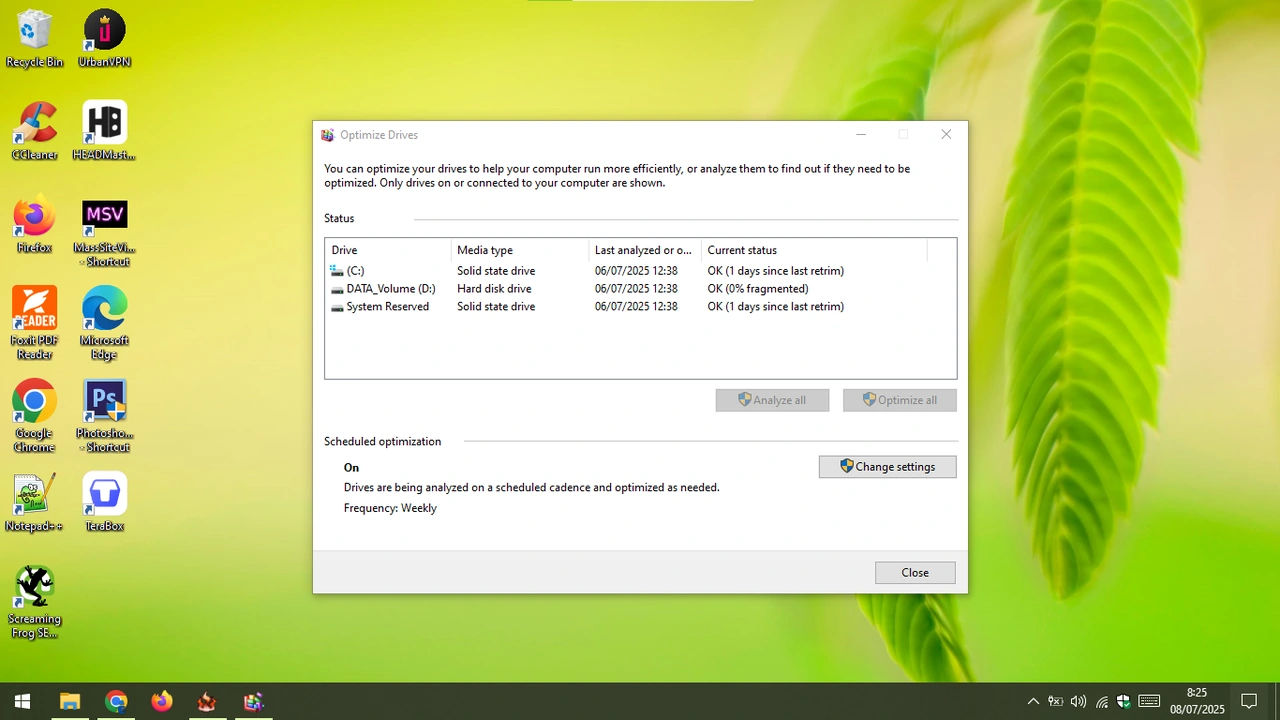Image resolution: width=1280 pixels, height=720 pixels.
Task: Click the Change settings button
Action: [x=887, y=467]
